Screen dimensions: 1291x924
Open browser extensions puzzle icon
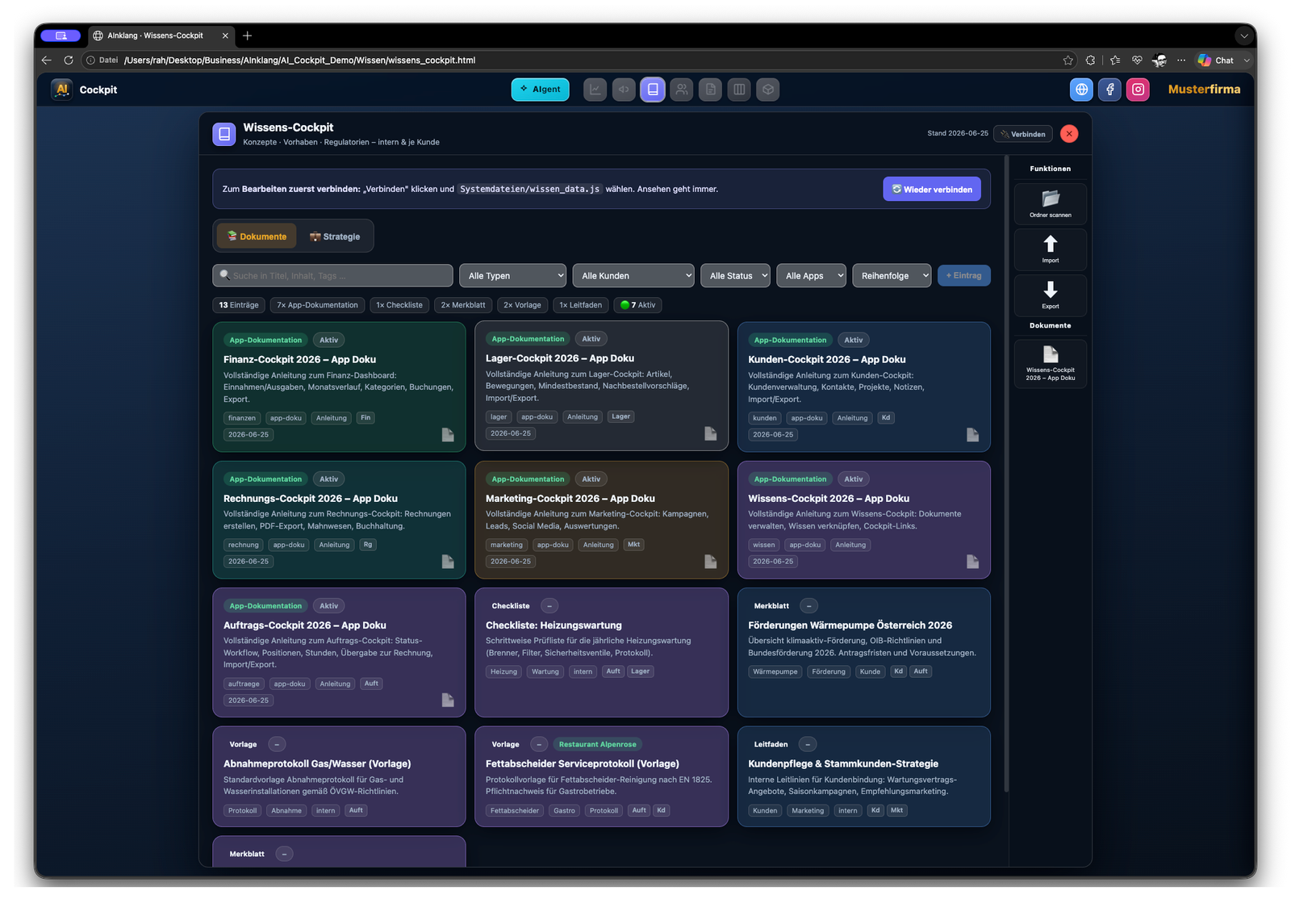coord(1091,61)
